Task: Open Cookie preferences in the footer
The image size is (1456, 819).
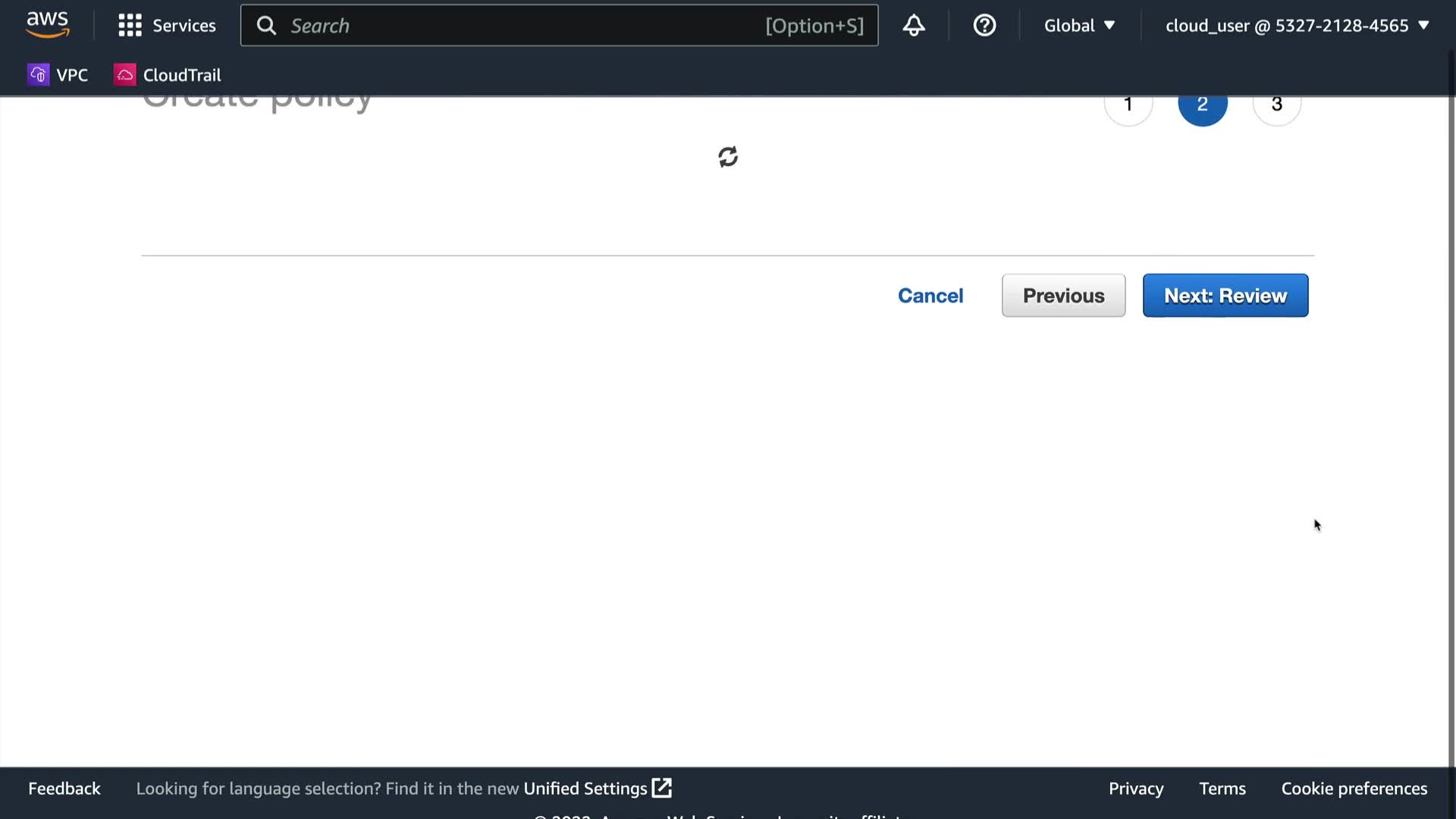Action: [1354, 789]
